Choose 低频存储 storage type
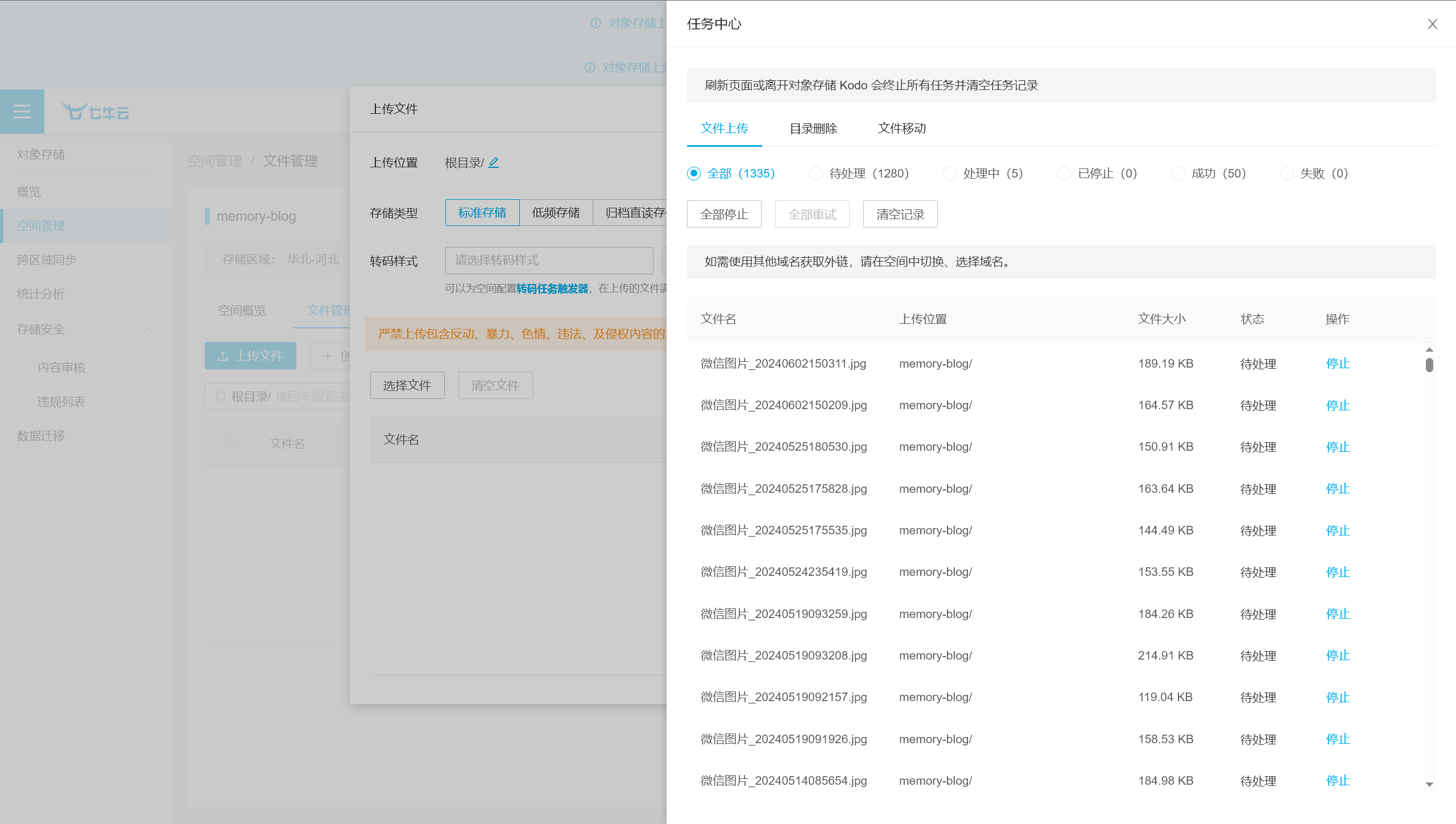The height and width of the screenshot is (824, 1456). click(556, 212)
